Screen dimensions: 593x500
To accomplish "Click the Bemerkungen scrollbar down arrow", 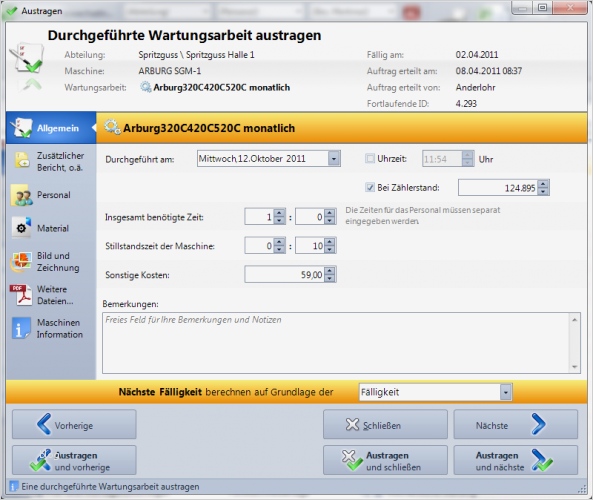I will point(574,366).
